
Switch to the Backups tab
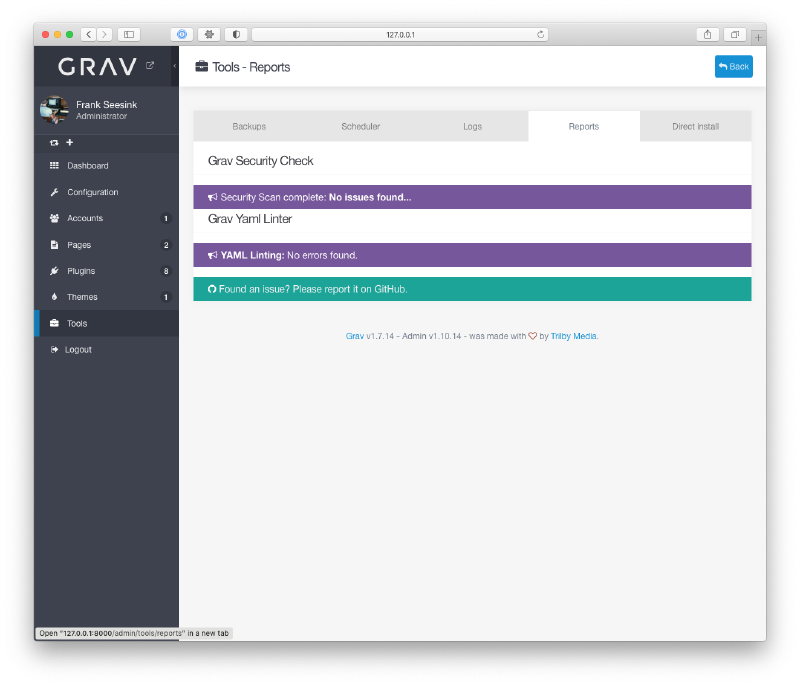point(248,126)
